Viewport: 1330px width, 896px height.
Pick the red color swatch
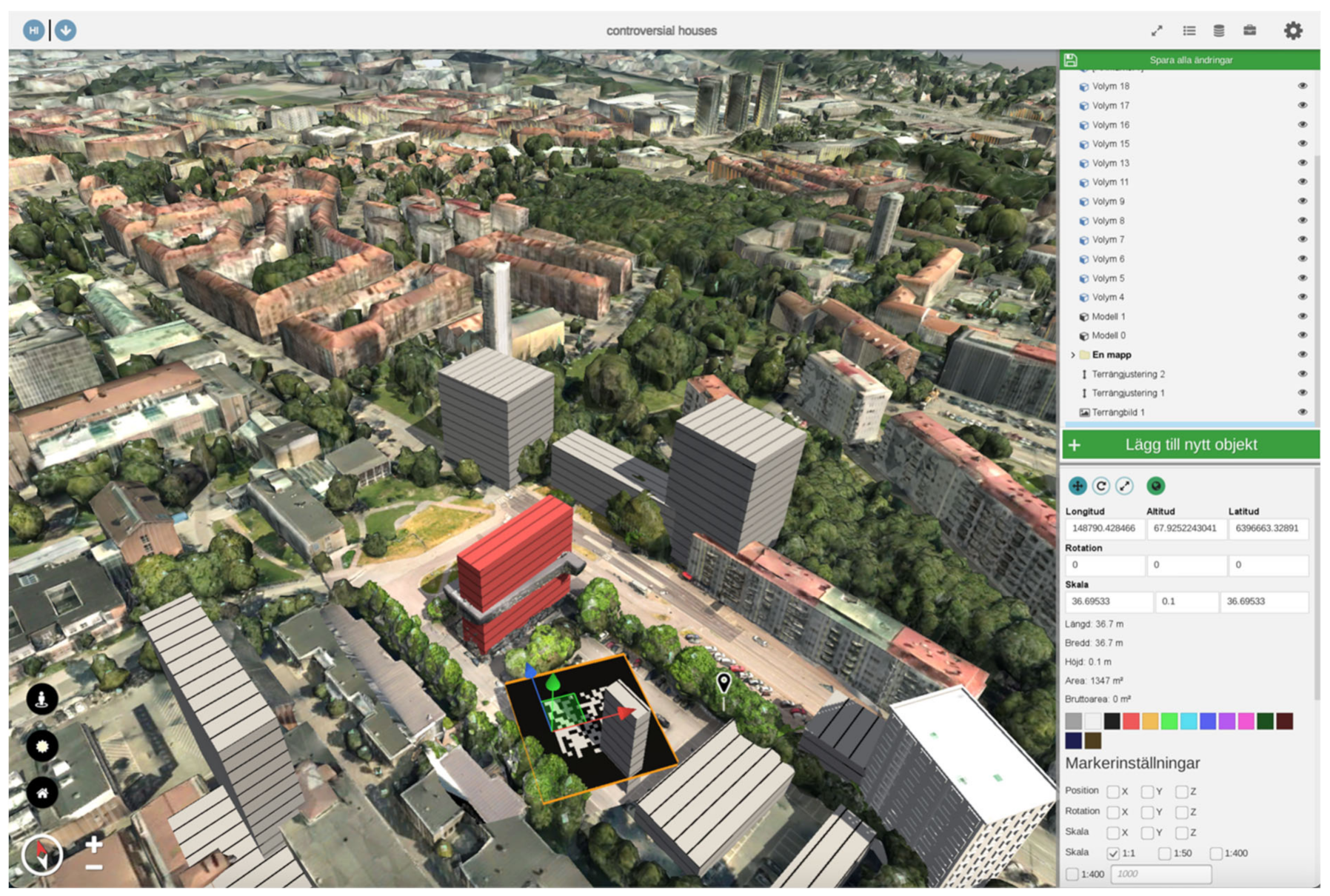[x=1130, y=721]
